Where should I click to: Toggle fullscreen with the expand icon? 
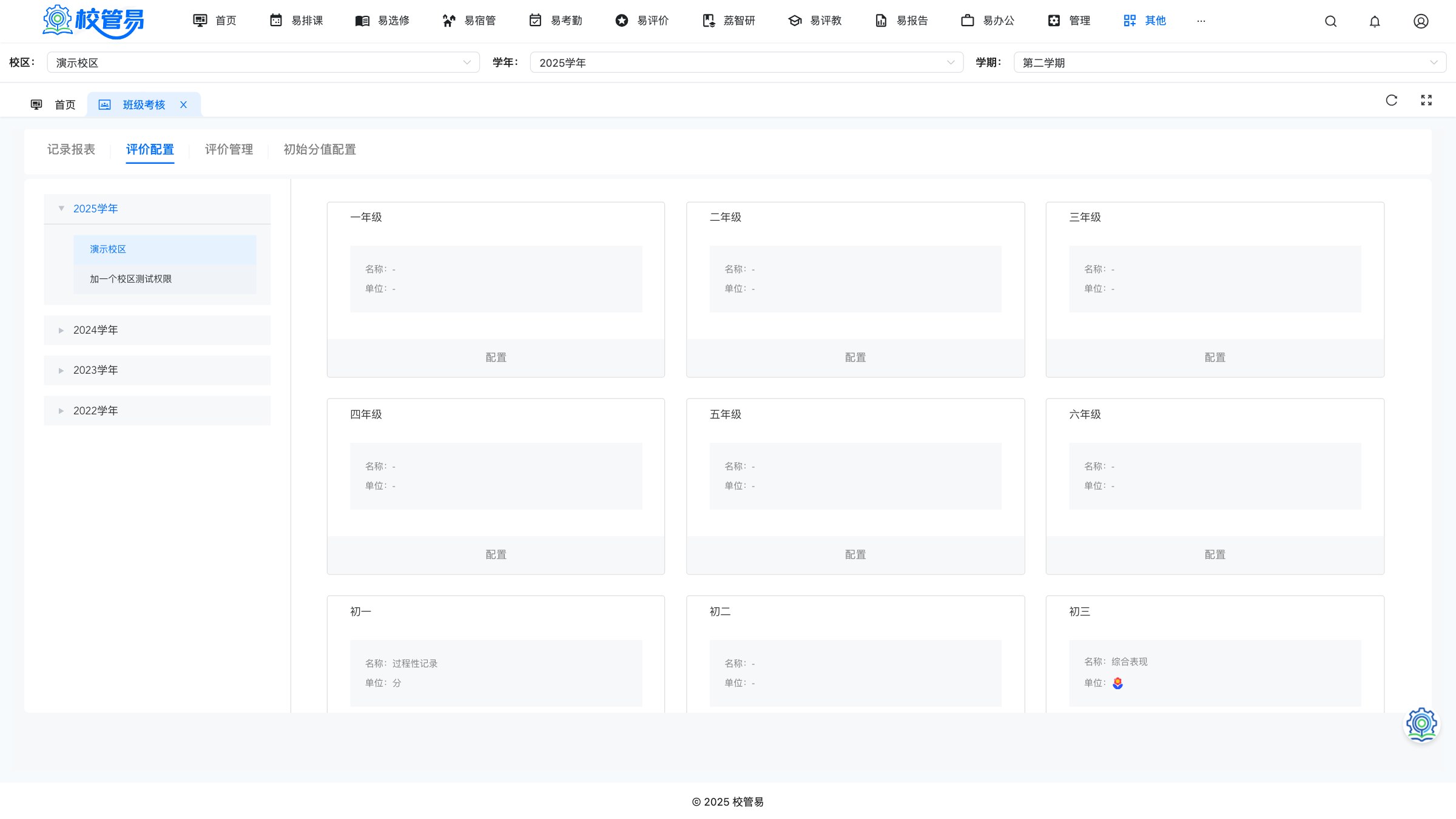(x=1426, y=100)
